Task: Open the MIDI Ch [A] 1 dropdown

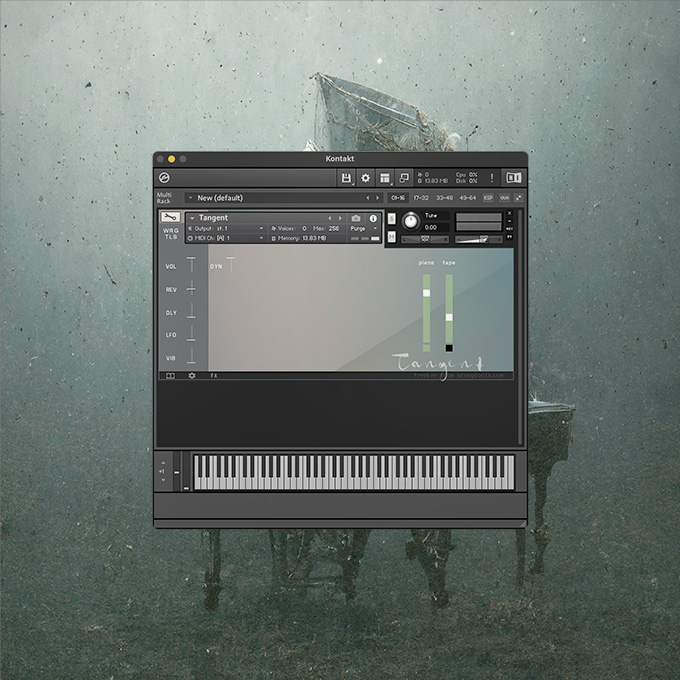Action: coord(226,238)
